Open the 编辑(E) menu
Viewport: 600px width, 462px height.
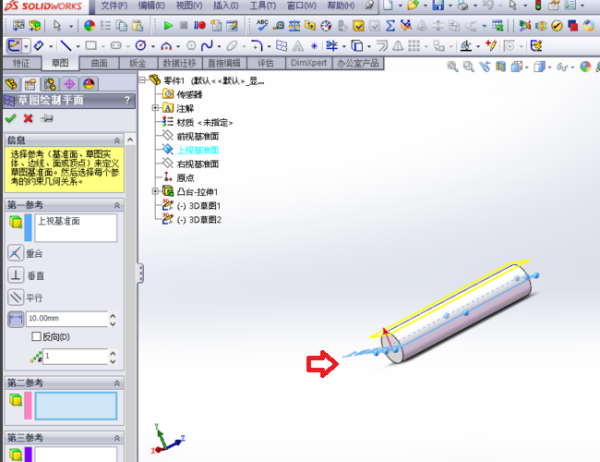click(x=152, y=5)
